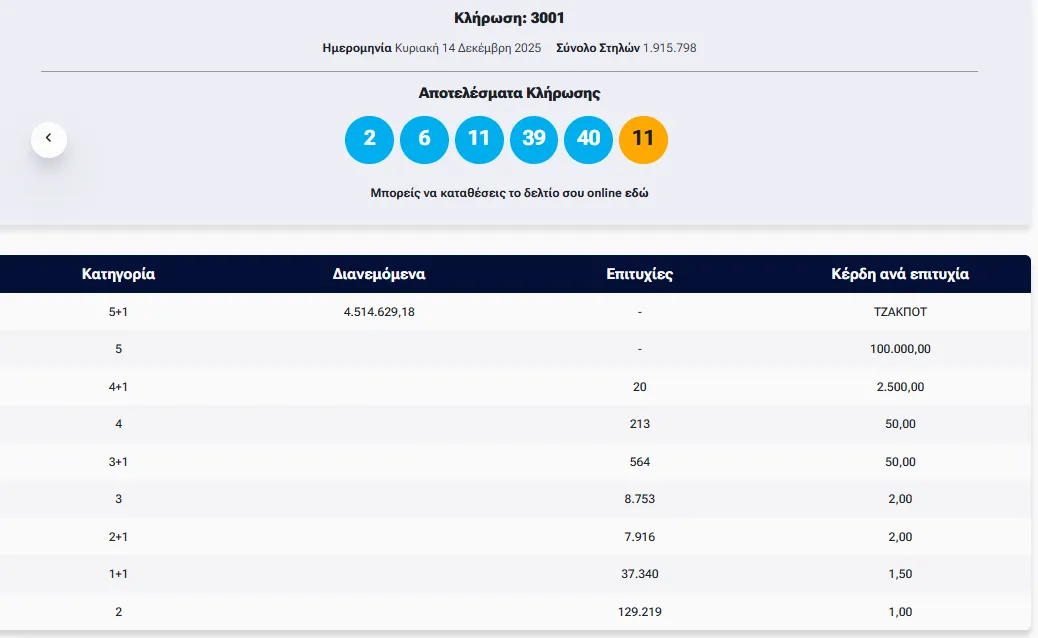Open the online ticket submission link
This screenshot has width=1038, height=638.
509,193
